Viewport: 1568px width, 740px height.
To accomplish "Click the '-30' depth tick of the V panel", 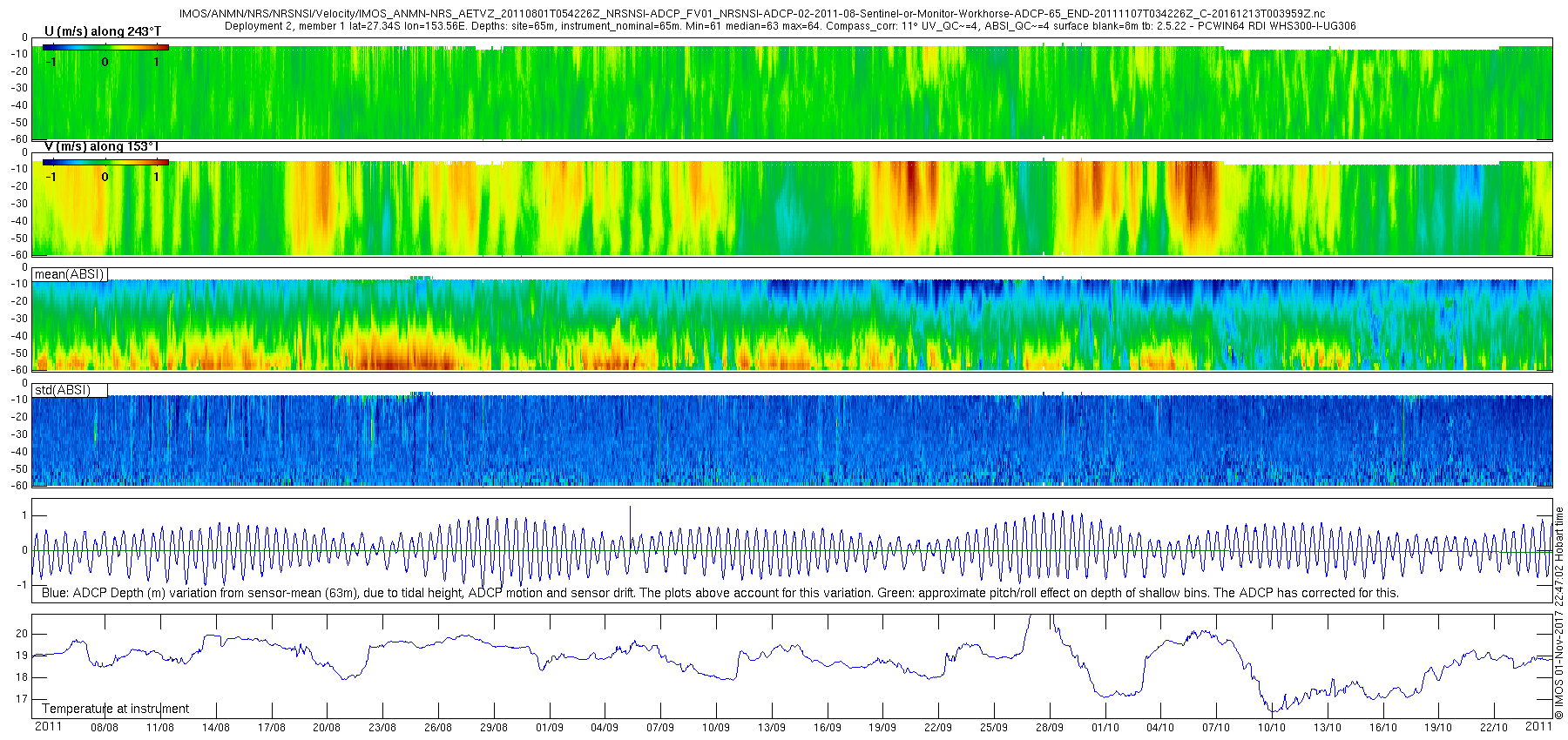I will pyautogui.click(x=19, y=204).
